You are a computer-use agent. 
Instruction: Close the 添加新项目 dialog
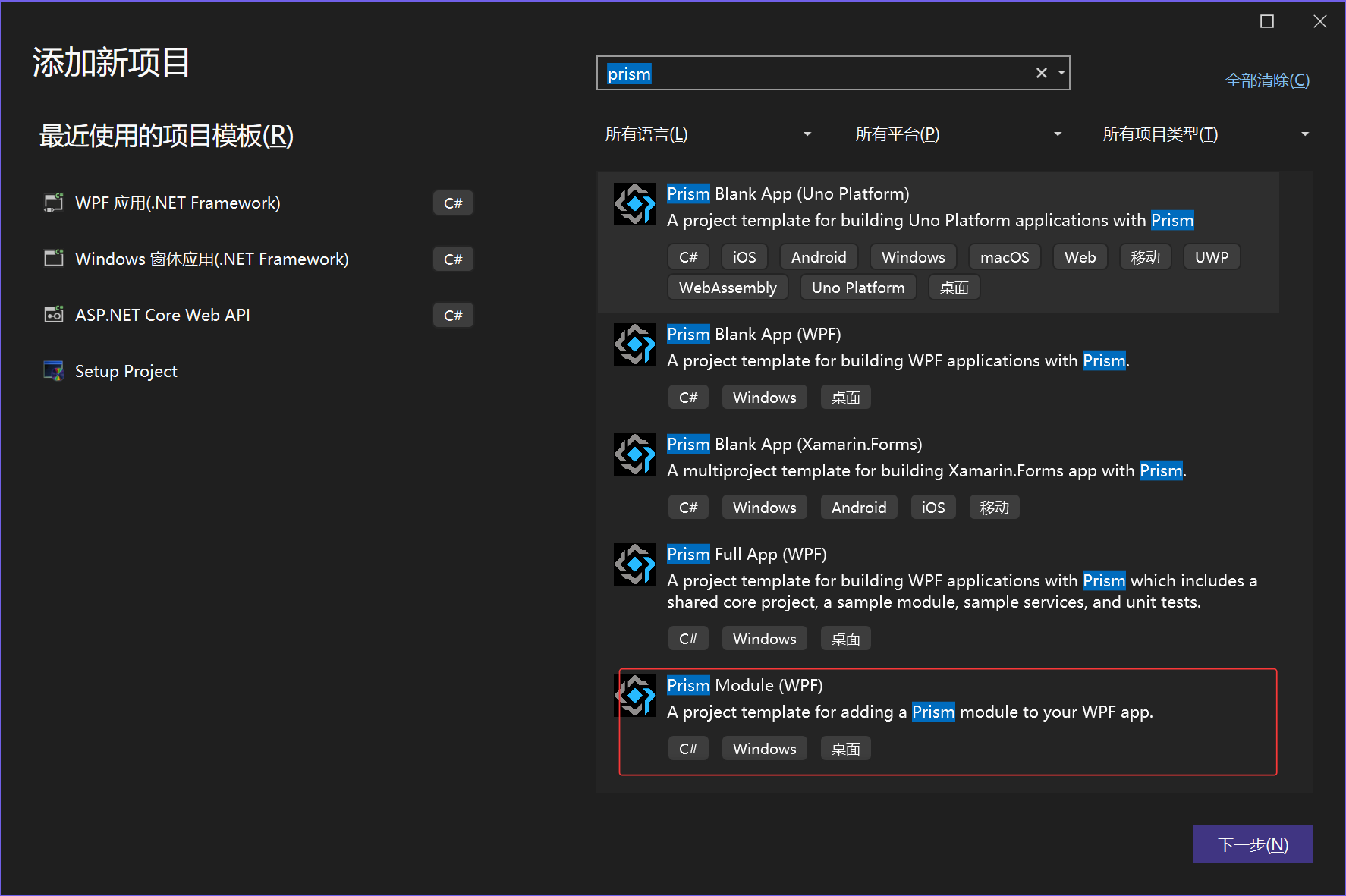click(1320, 21)
